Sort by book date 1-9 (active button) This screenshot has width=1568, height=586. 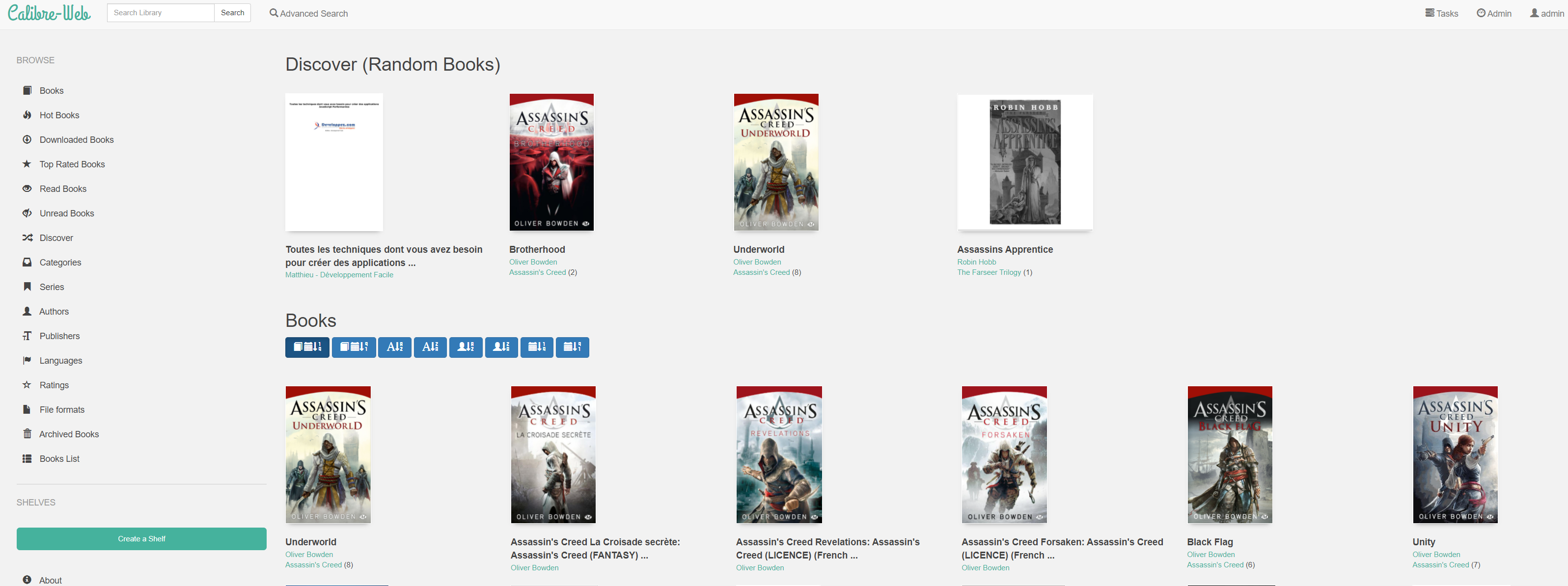[x=307, y=347]
